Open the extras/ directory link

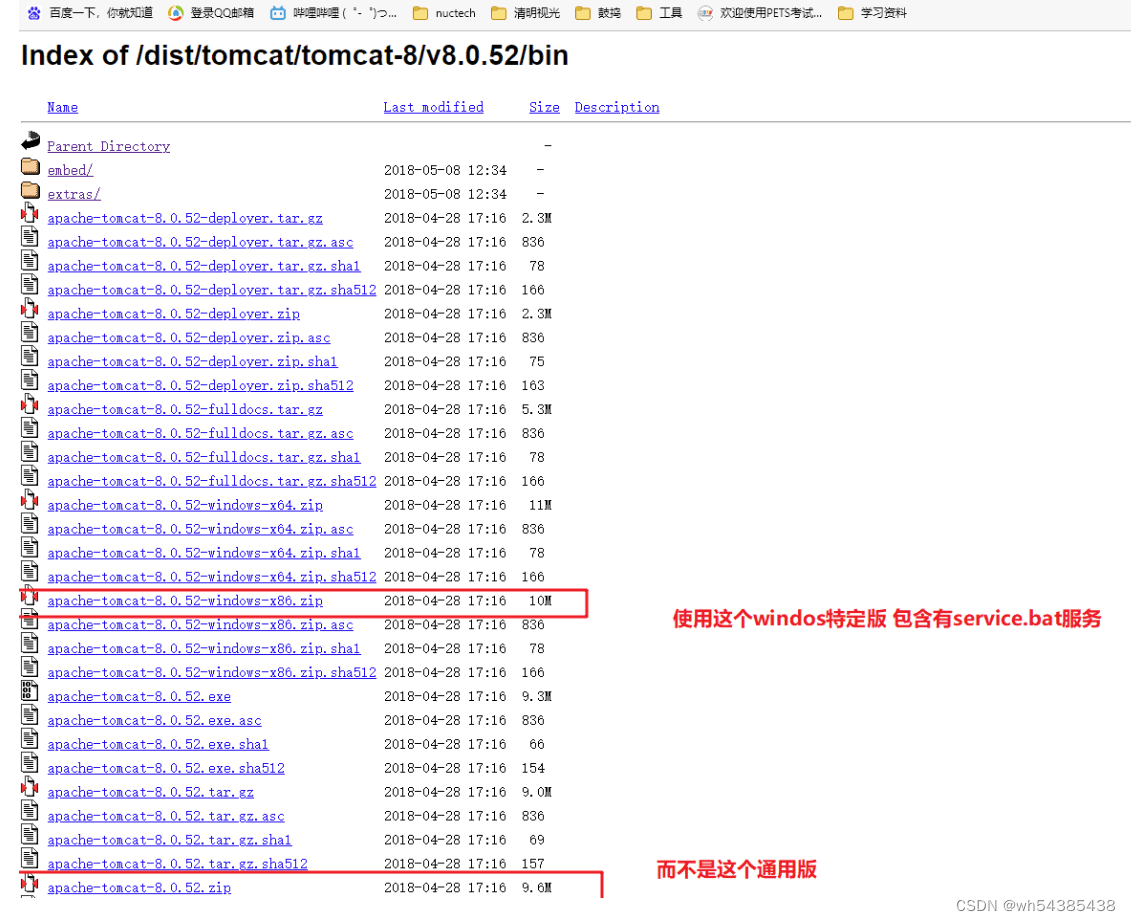(74, 194)
